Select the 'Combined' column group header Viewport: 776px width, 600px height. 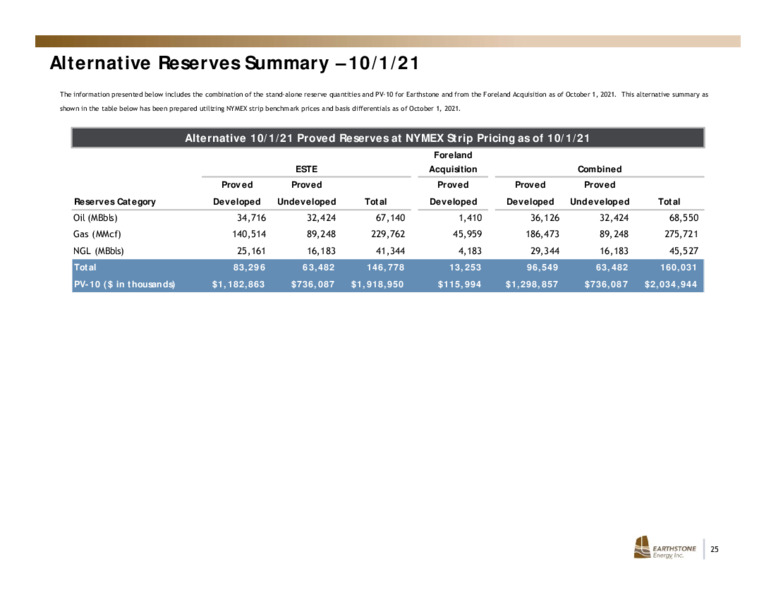(x=599, y=169)
